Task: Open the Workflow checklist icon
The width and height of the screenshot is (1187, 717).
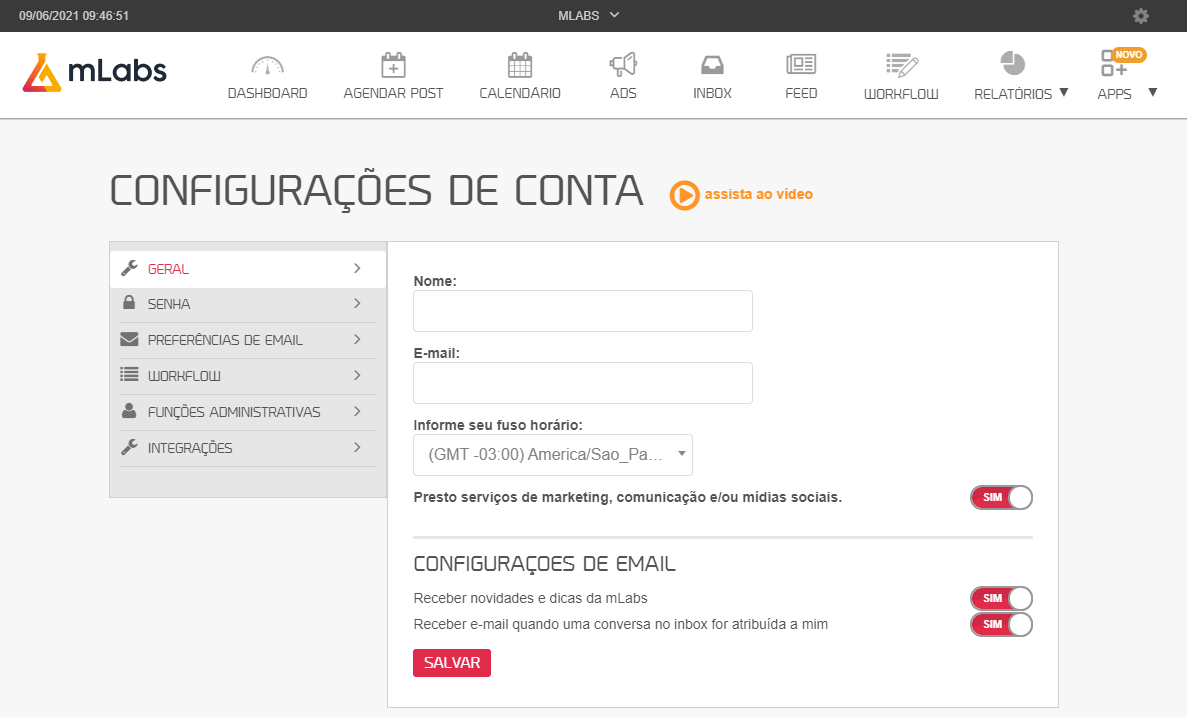Action: coord(900,62)
